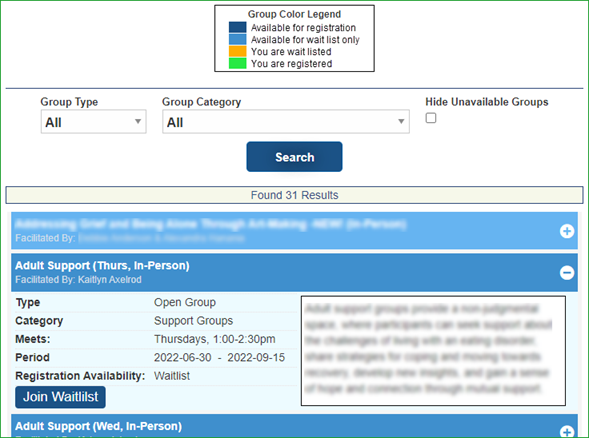Screen dimensions: 589x438
Task: Click the Group Type dropdown arrow
Action: [138, 121]
